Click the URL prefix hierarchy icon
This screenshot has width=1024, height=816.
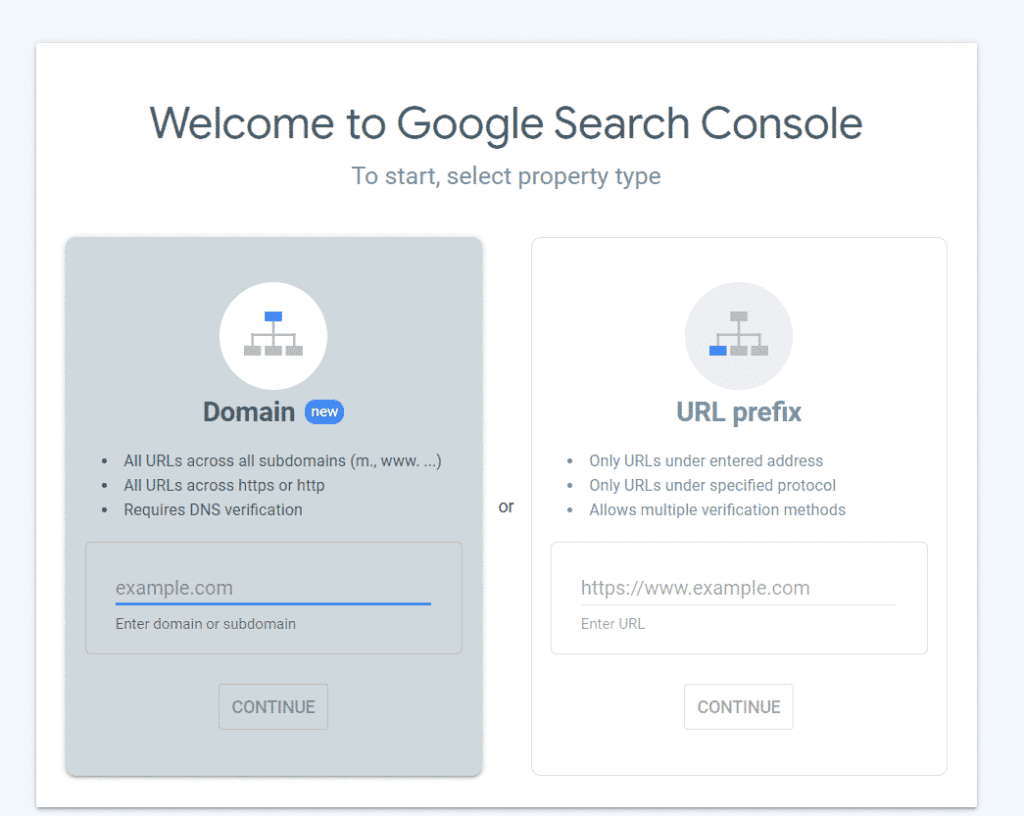738,336
